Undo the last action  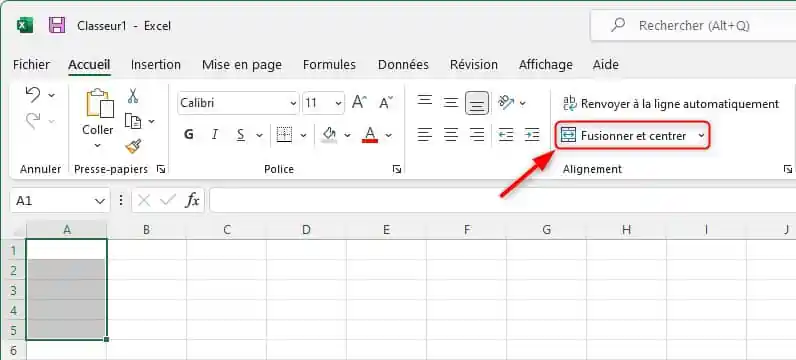[33, 94]
